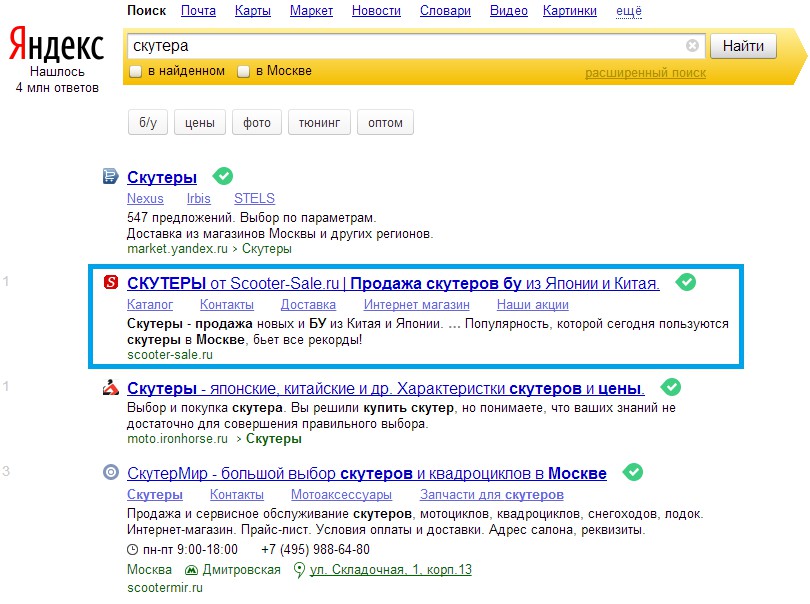Click the Скутеры breadcrumb after moto.ironhorse.ru
This screenshot has width=810, height=604.
274,439
